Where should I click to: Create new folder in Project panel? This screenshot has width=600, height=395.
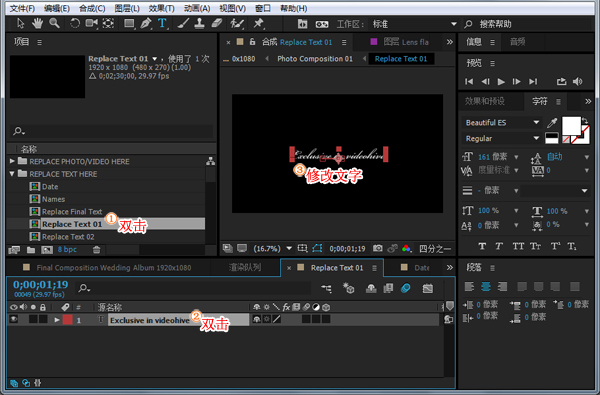pos(31,250)
